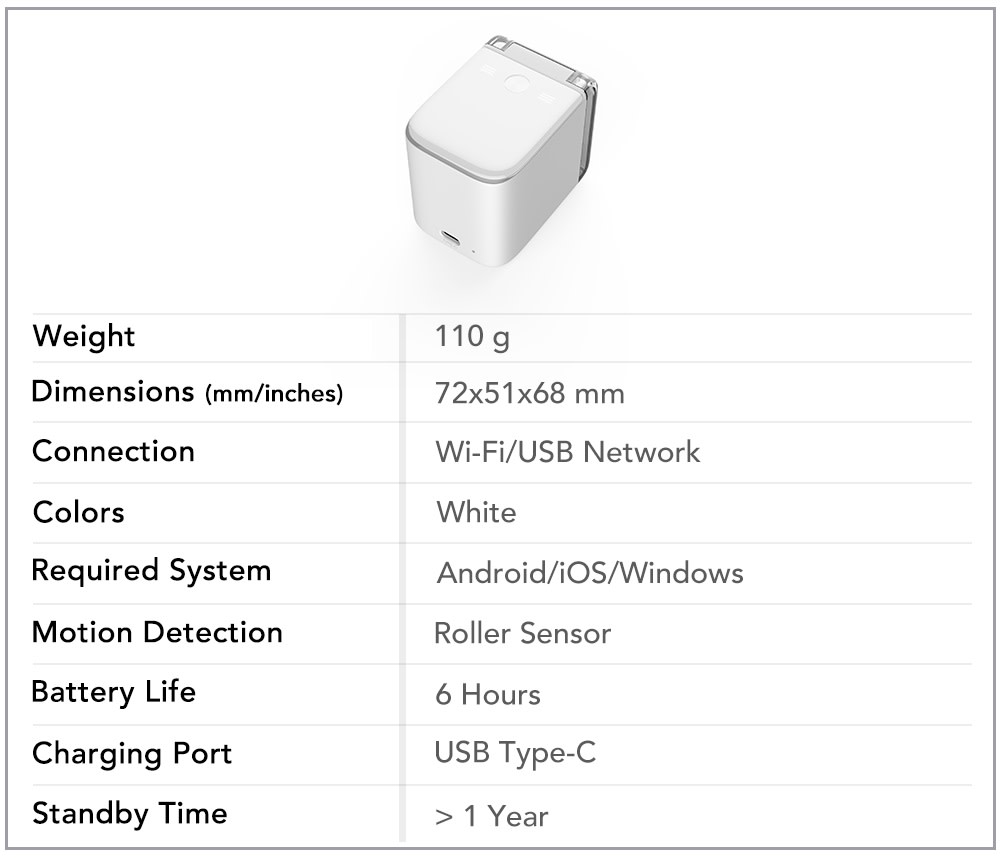1000x866 pixels.
Task: Select the Charging Port label
Action: click(x=132, y=754)
